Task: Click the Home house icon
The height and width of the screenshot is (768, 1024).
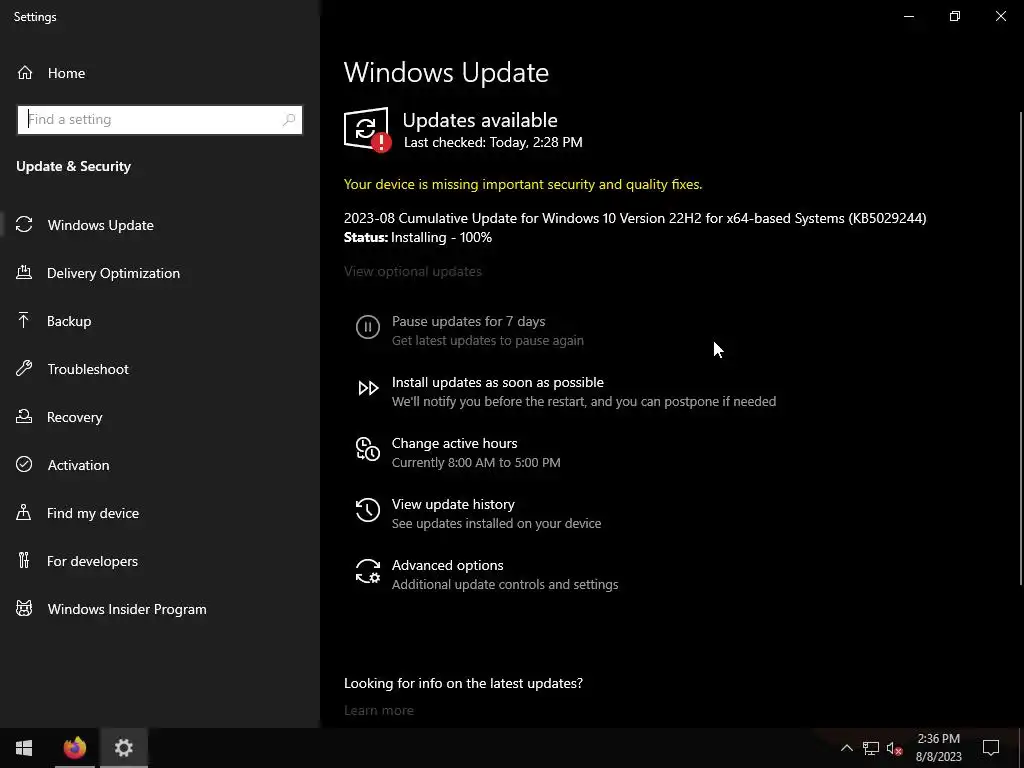Action: pos(25,73)
